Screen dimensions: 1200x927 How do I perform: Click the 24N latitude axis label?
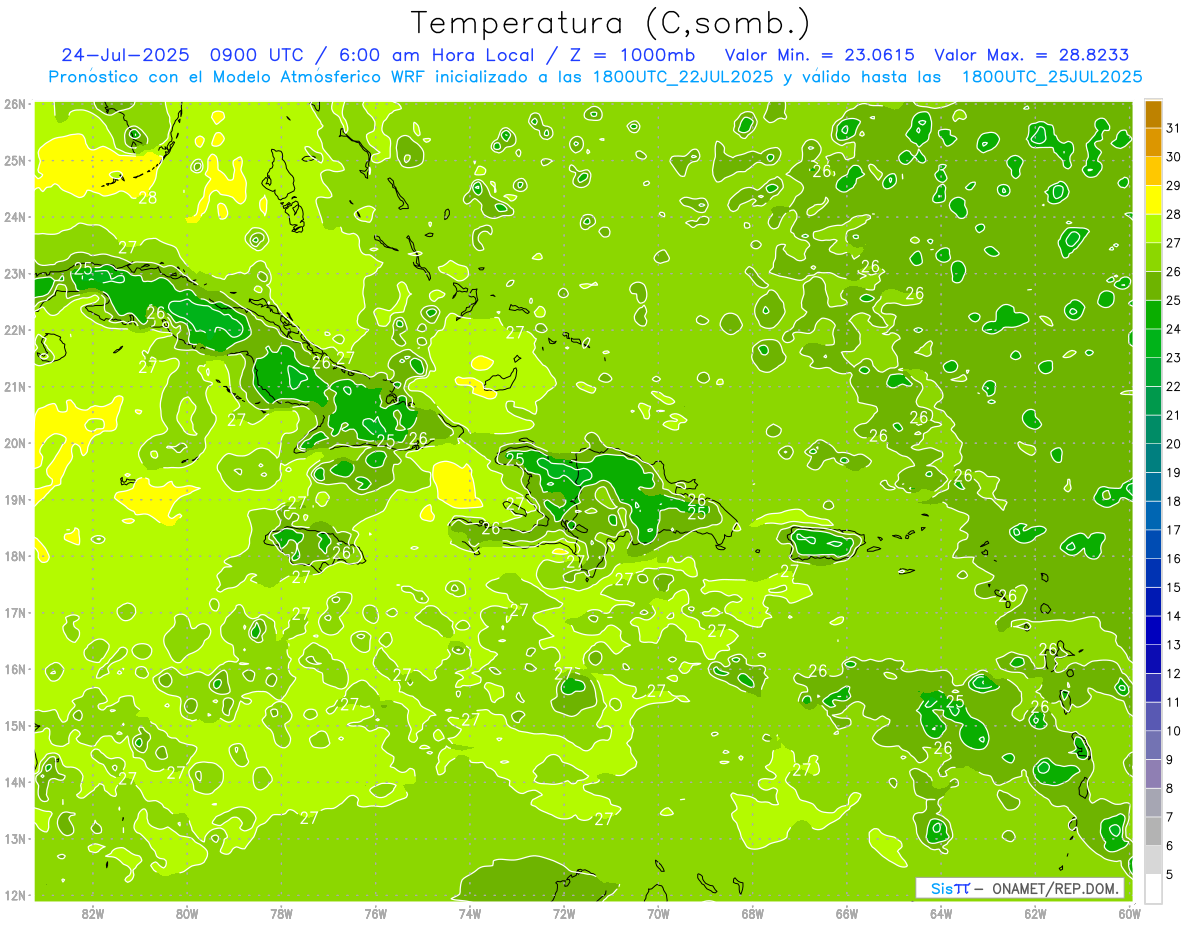(x=15, y=217)
